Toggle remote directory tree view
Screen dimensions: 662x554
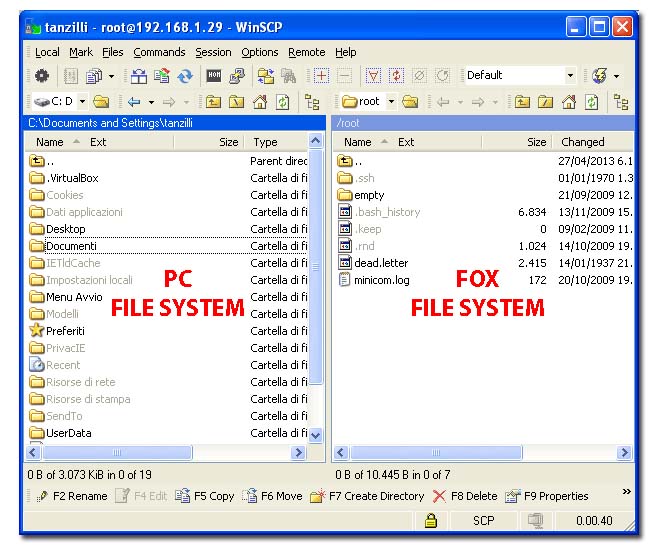tap(621, 102)
